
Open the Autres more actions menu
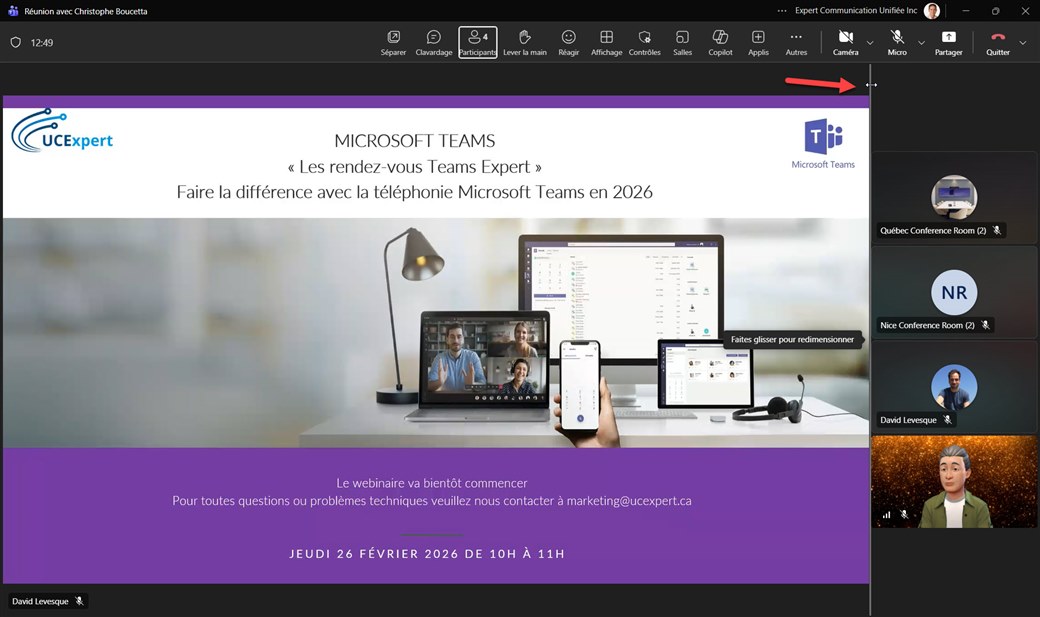(x=796, y=42)
